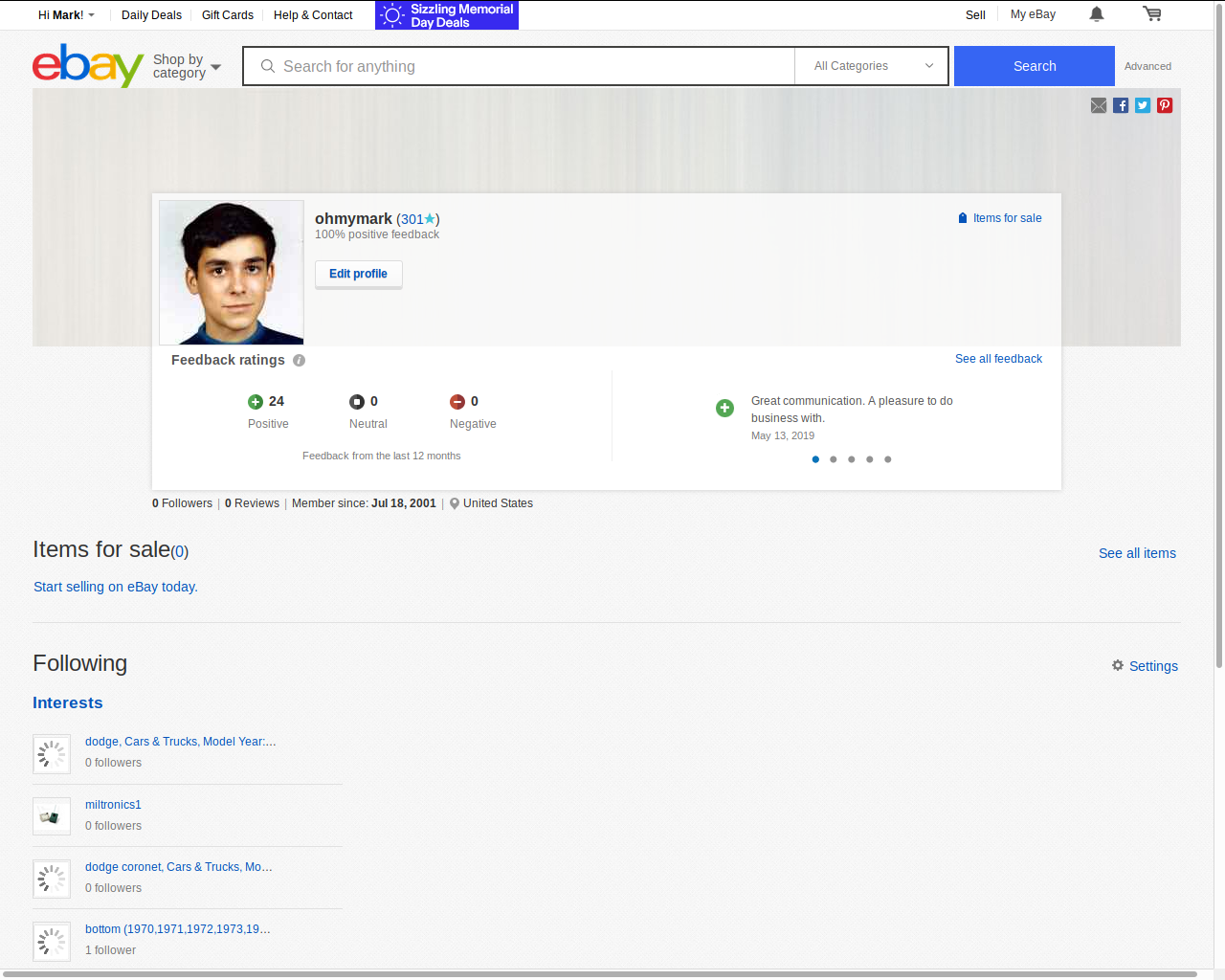The image size is (1225, 980).
Task: Click the feedback star next to 301
Action: [430, 219]
